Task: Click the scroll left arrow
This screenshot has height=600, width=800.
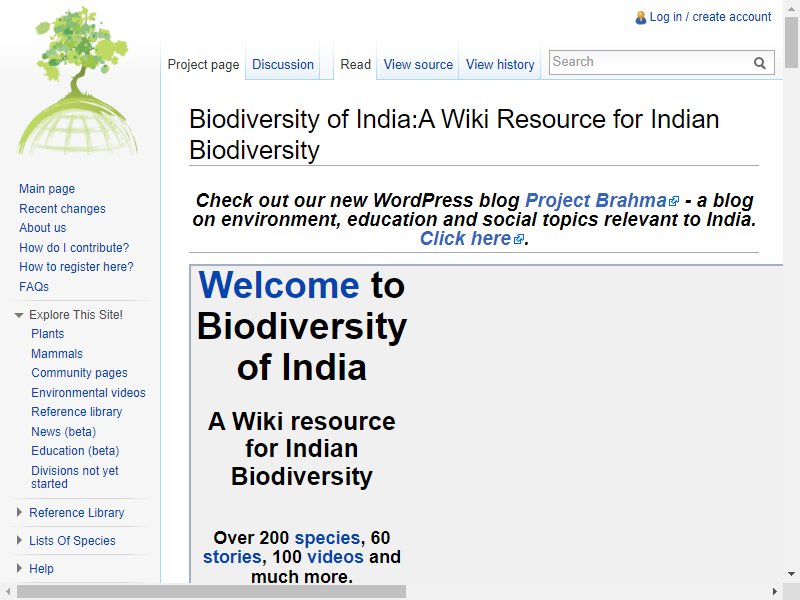Action: coord(8,592)
